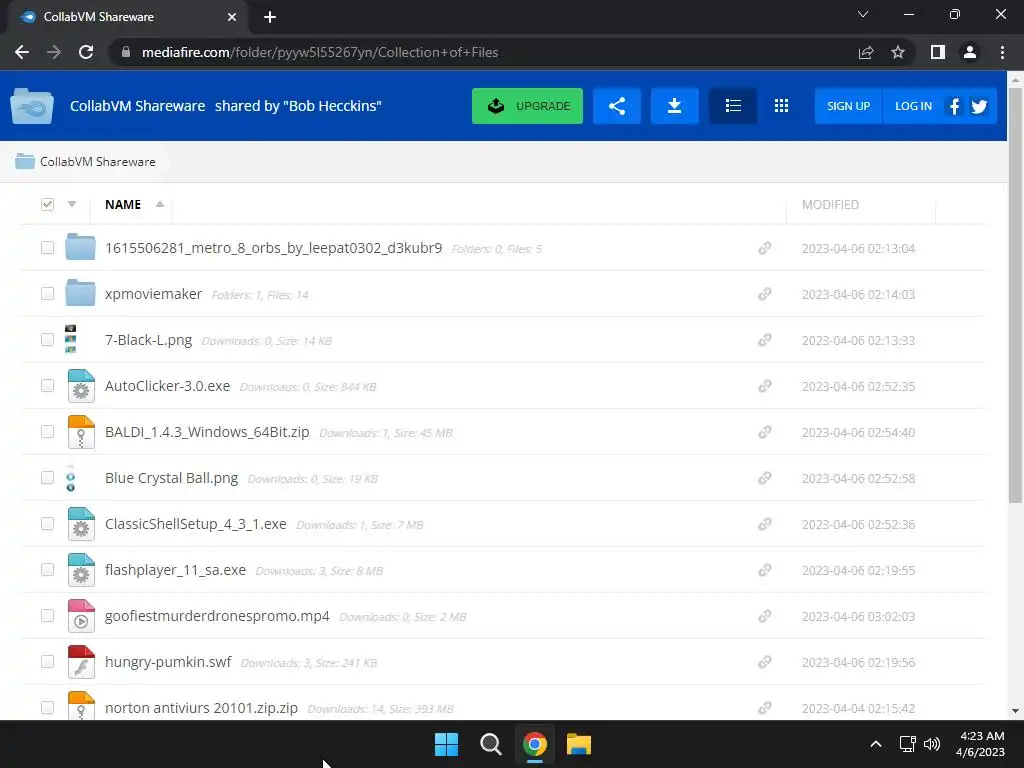Copy link for flashplayer_11_sa.exe
The height and width of the screenshot is (768, 1024).
coord(765,570)
